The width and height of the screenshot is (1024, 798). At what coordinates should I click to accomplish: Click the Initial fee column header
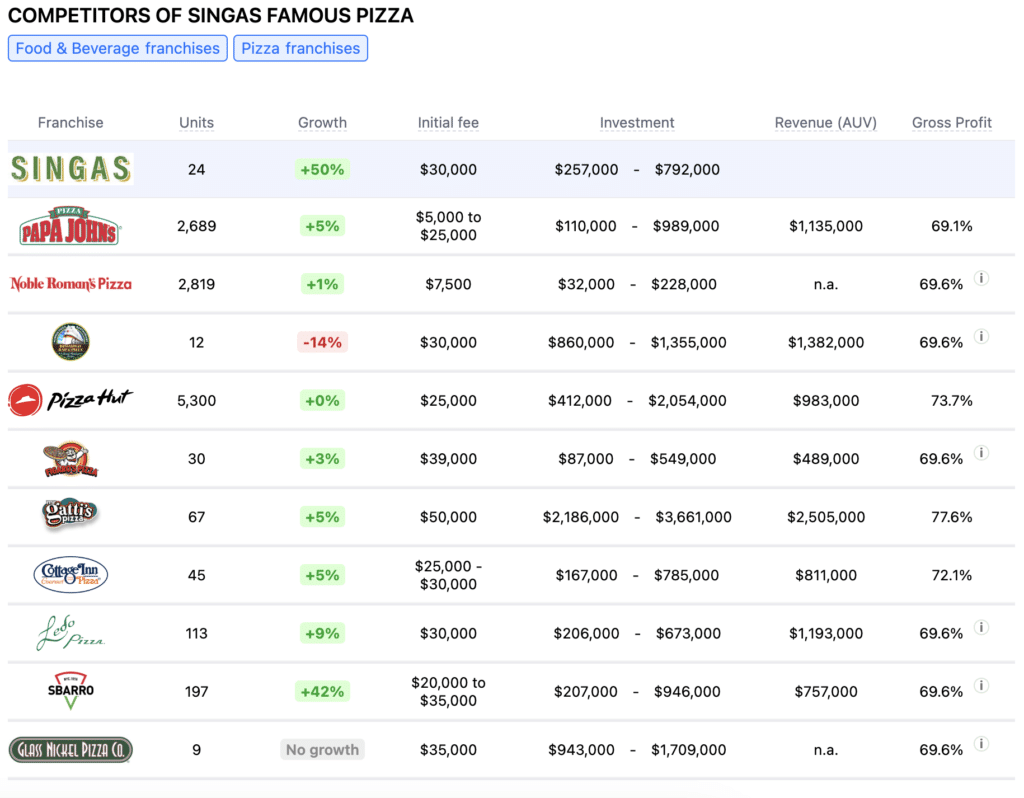[x=448, y=123]
